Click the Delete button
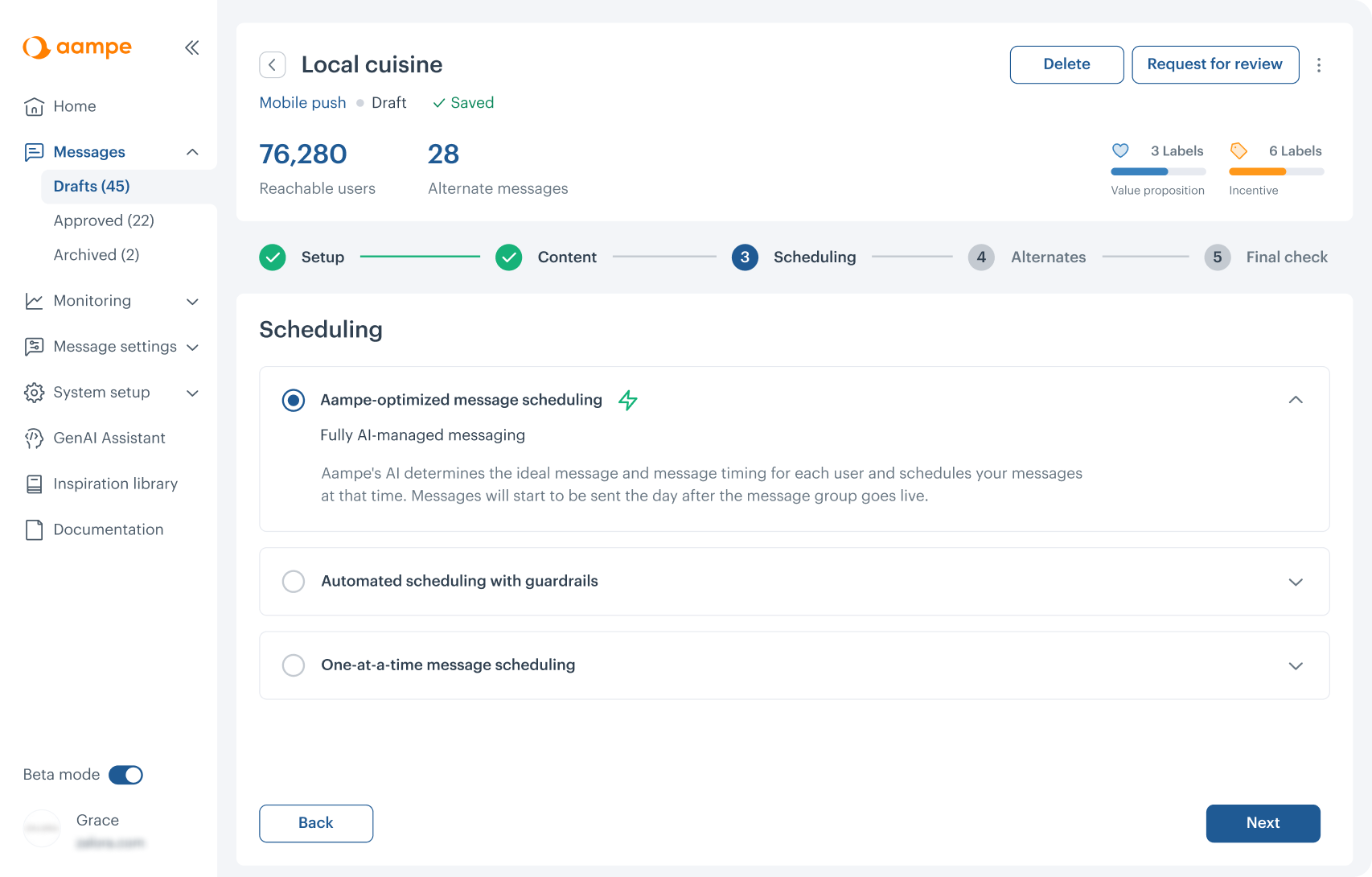Image resolution: width=1372 pixels, height=877 pixels. 1066,64
